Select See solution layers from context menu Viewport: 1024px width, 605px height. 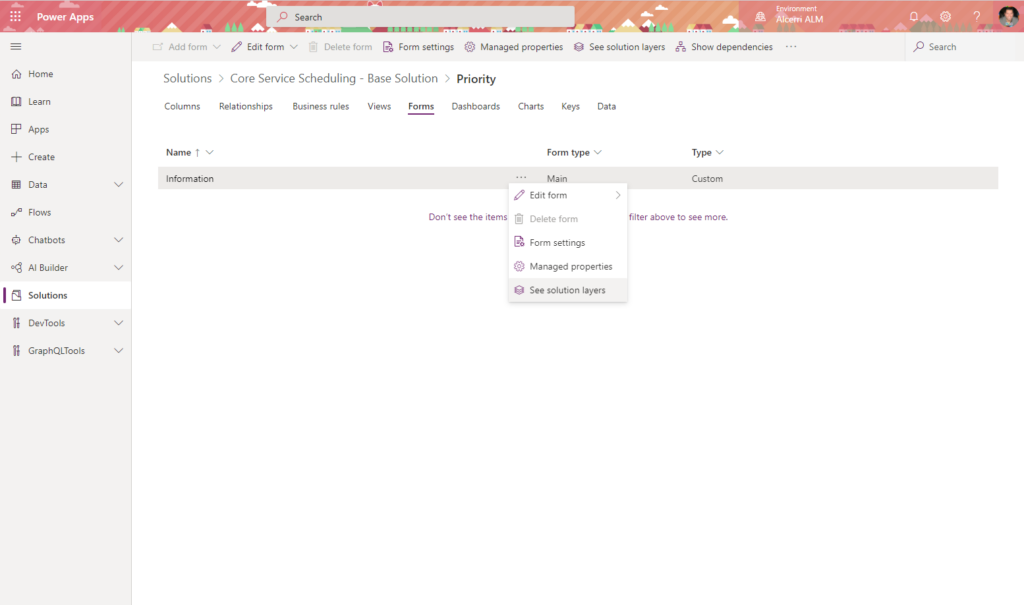point(567,290)
